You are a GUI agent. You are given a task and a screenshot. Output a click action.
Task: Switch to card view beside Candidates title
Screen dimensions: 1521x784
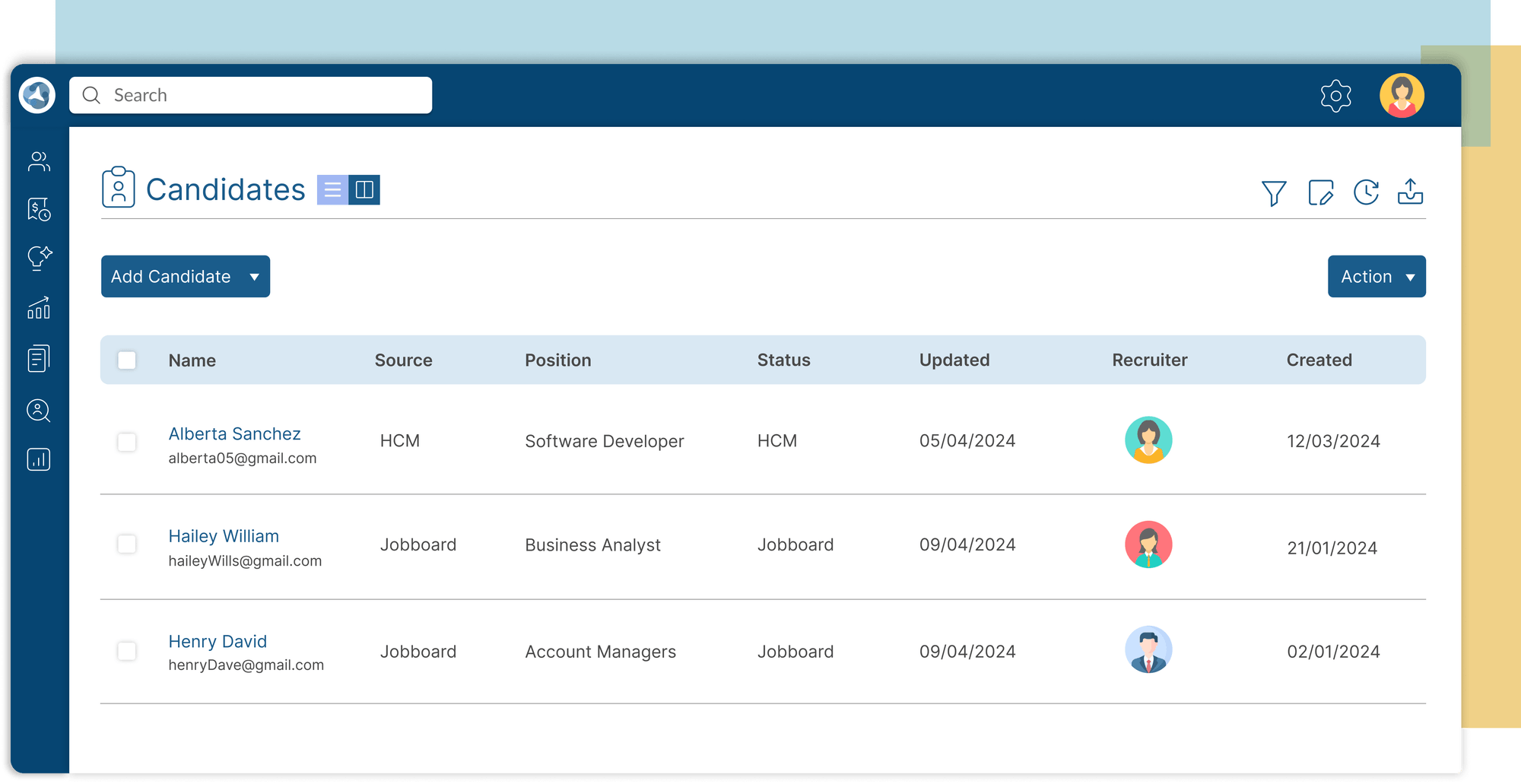[x=367, y=189]
